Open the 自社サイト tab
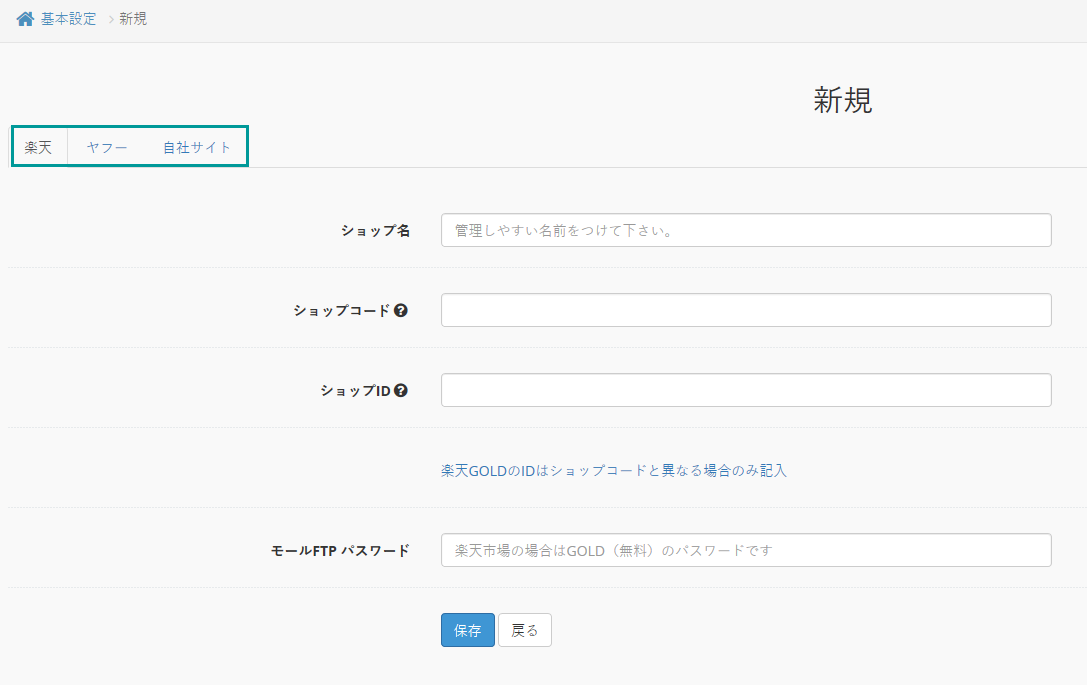 click(197, 147)
